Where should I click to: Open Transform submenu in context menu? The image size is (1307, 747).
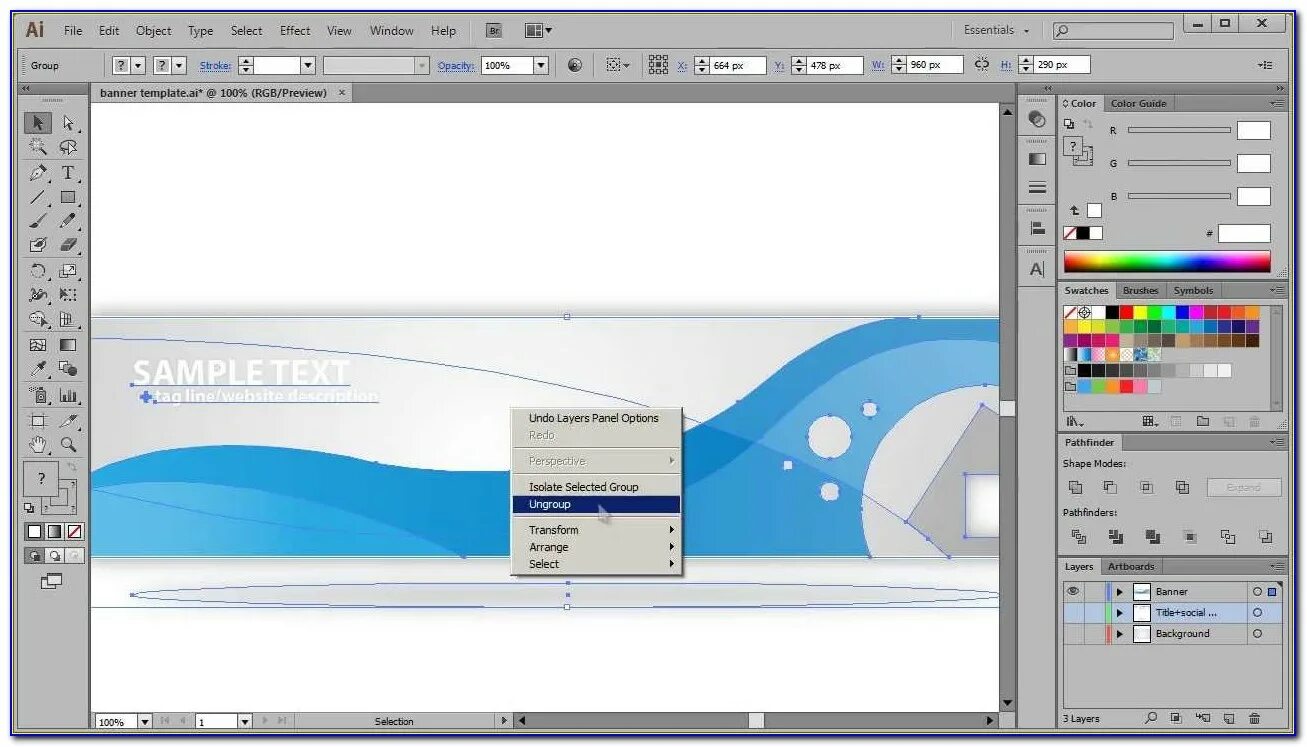[597, 530]
